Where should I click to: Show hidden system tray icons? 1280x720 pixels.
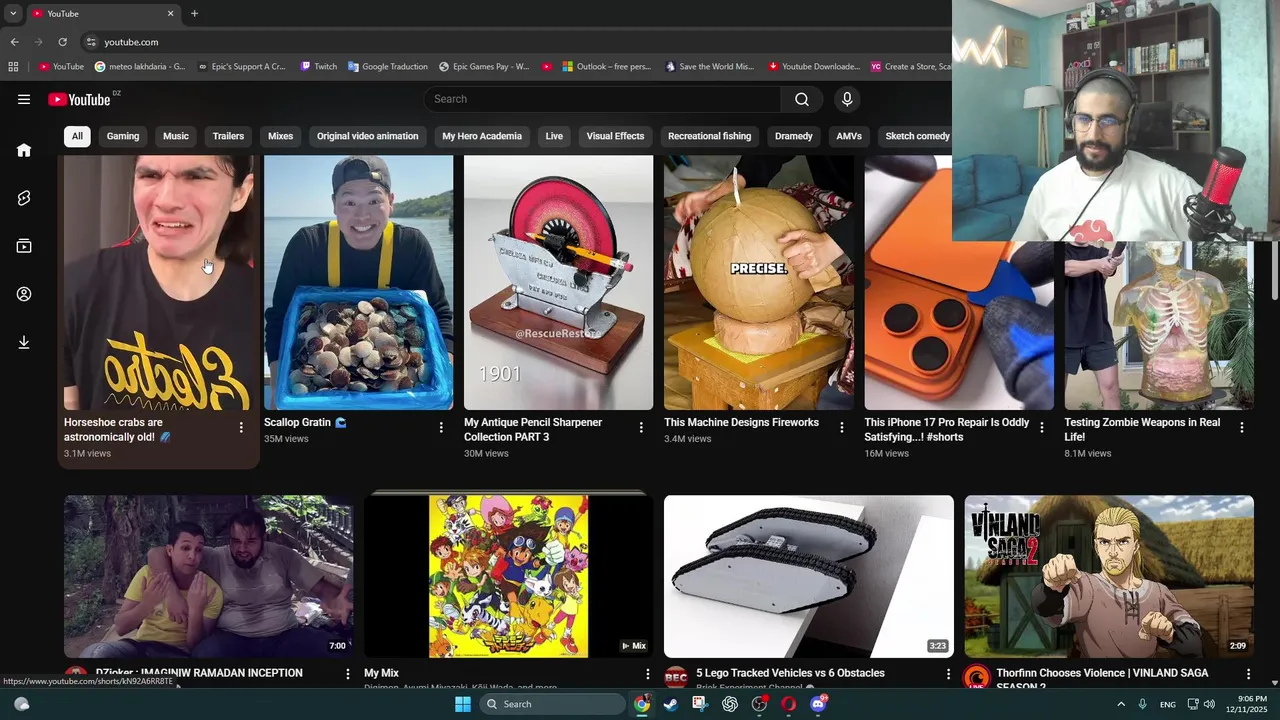[x=1121, y=704]
